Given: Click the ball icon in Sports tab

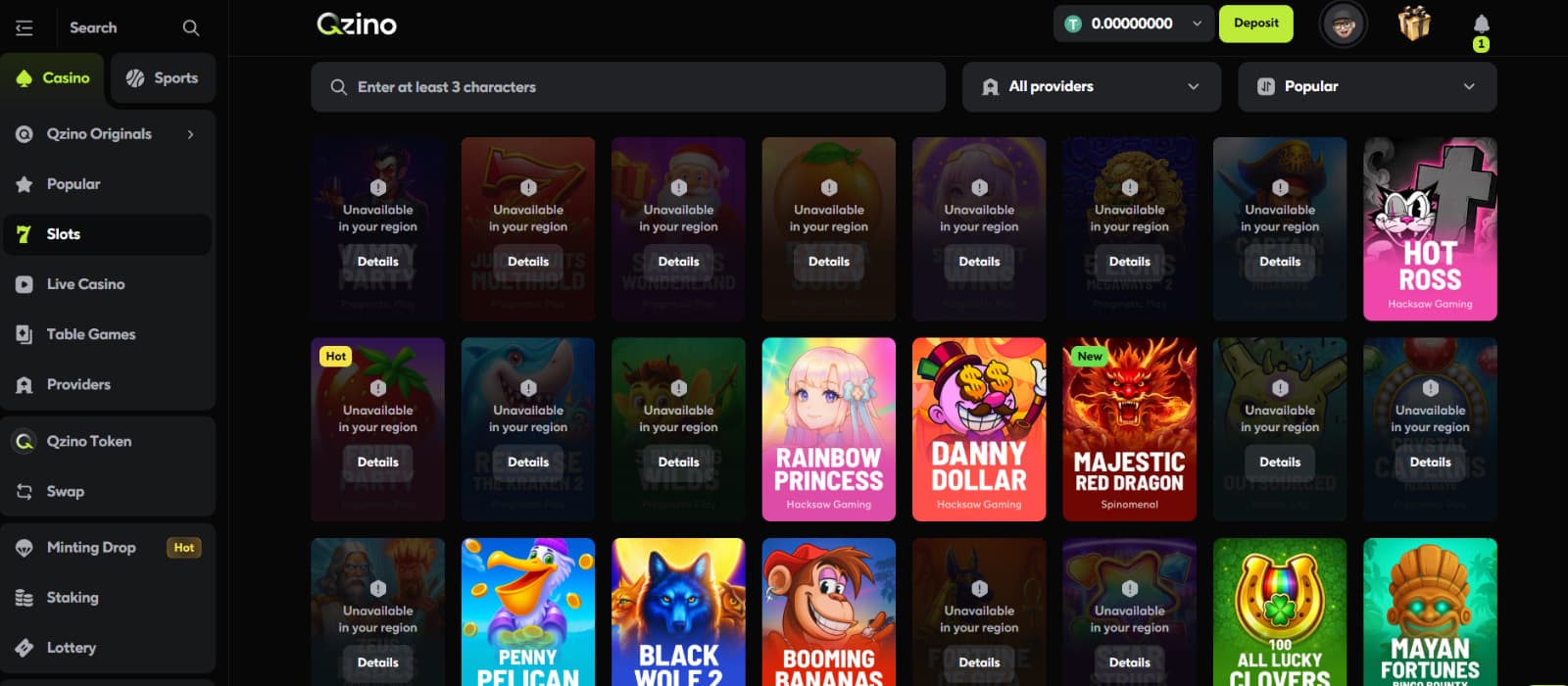Looking at the screenshot, I should [x=135, y=77].
